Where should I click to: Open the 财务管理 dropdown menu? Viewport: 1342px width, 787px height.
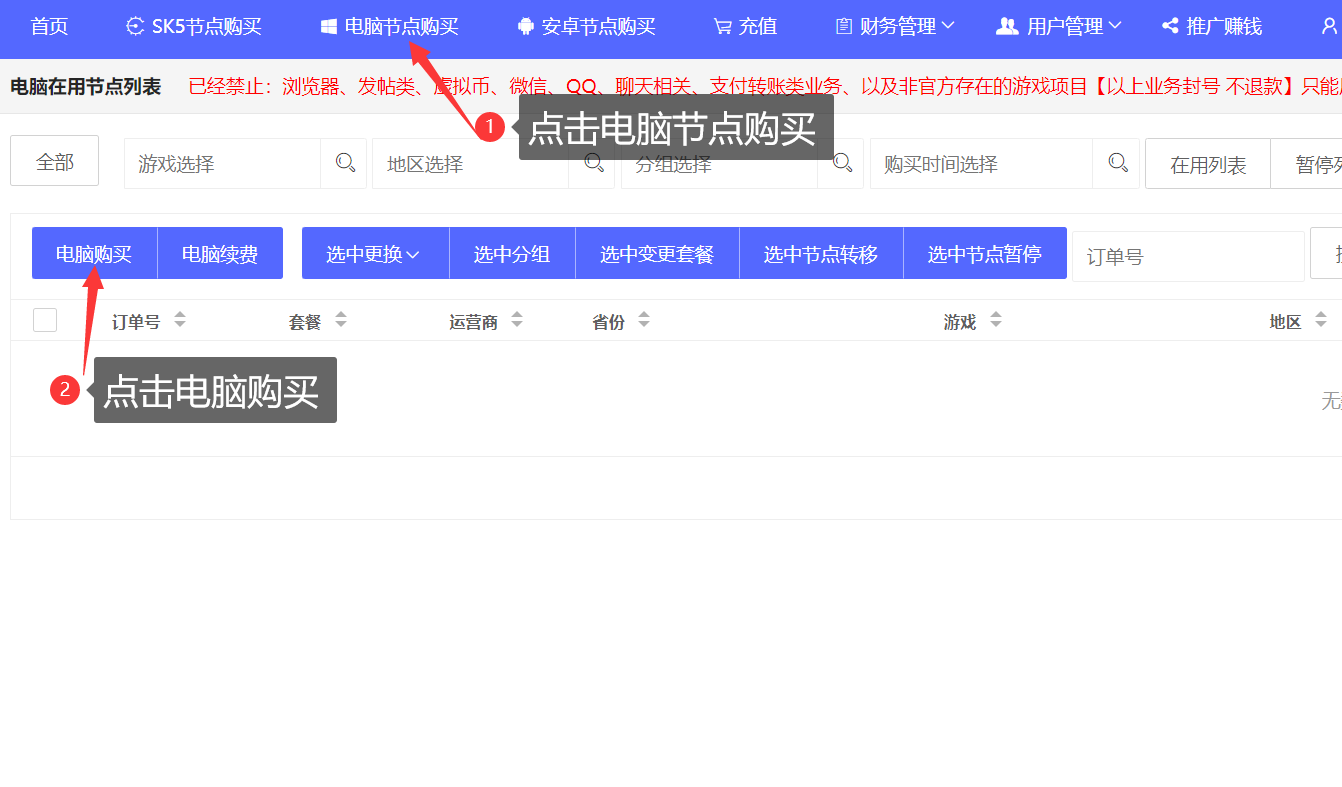(895, 27)
